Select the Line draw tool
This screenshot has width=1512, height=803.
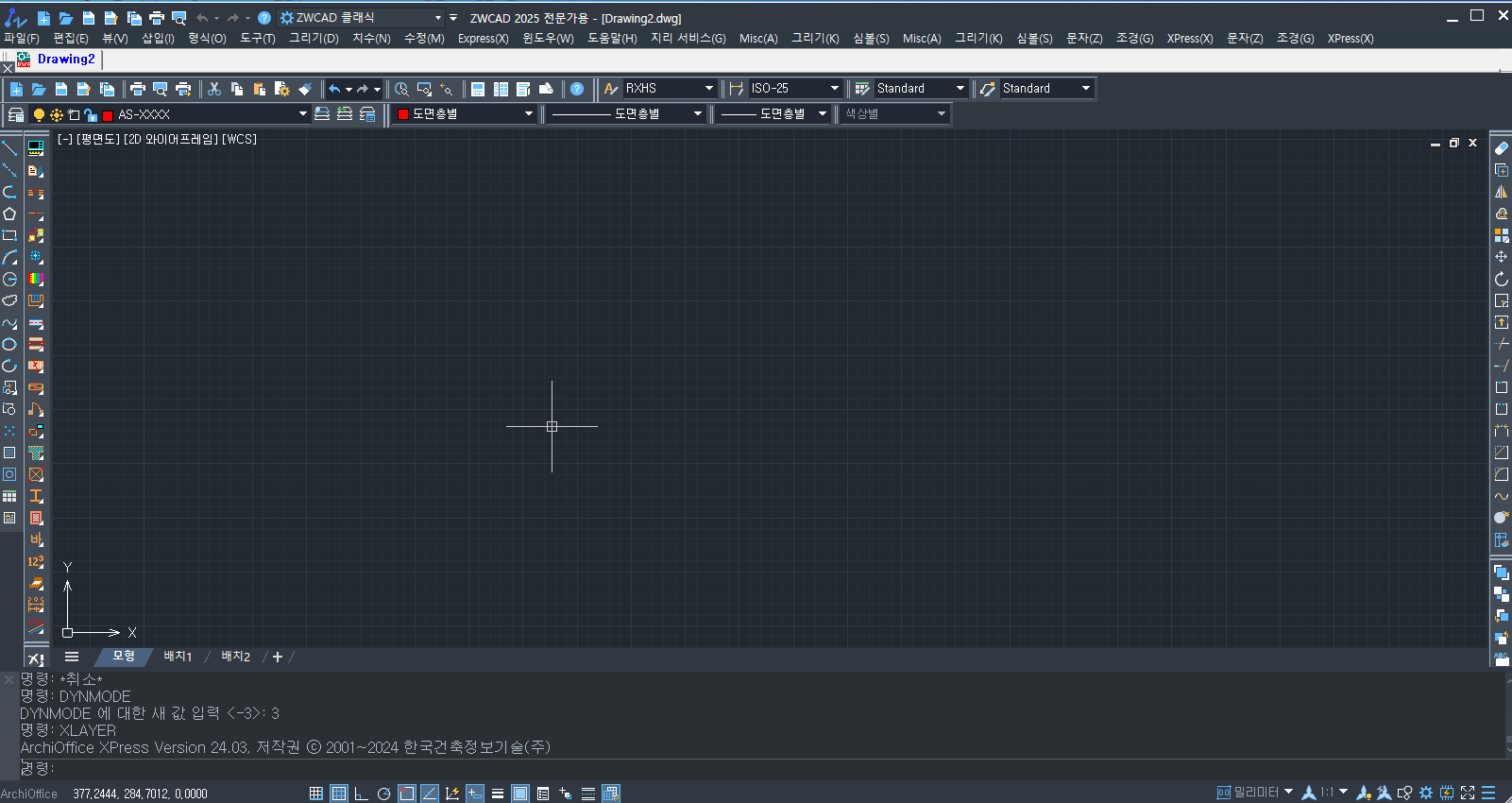[x=9, y=148]
